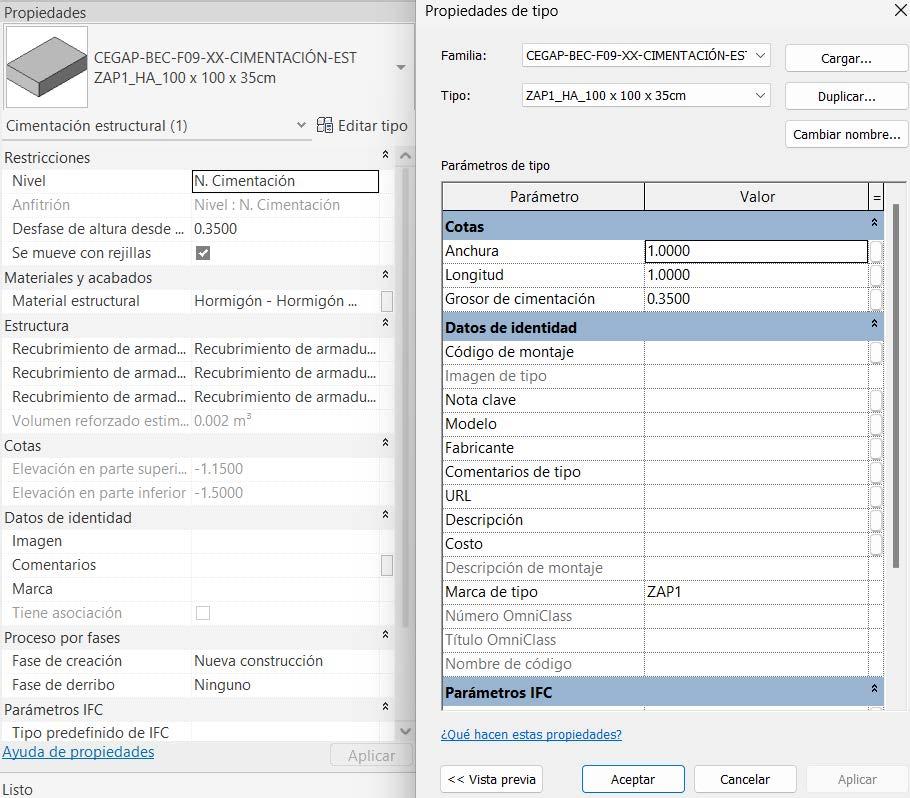910x798 pixels.
Task: Click the Aplicar button in the dialog
Action: tap(857, 779)
